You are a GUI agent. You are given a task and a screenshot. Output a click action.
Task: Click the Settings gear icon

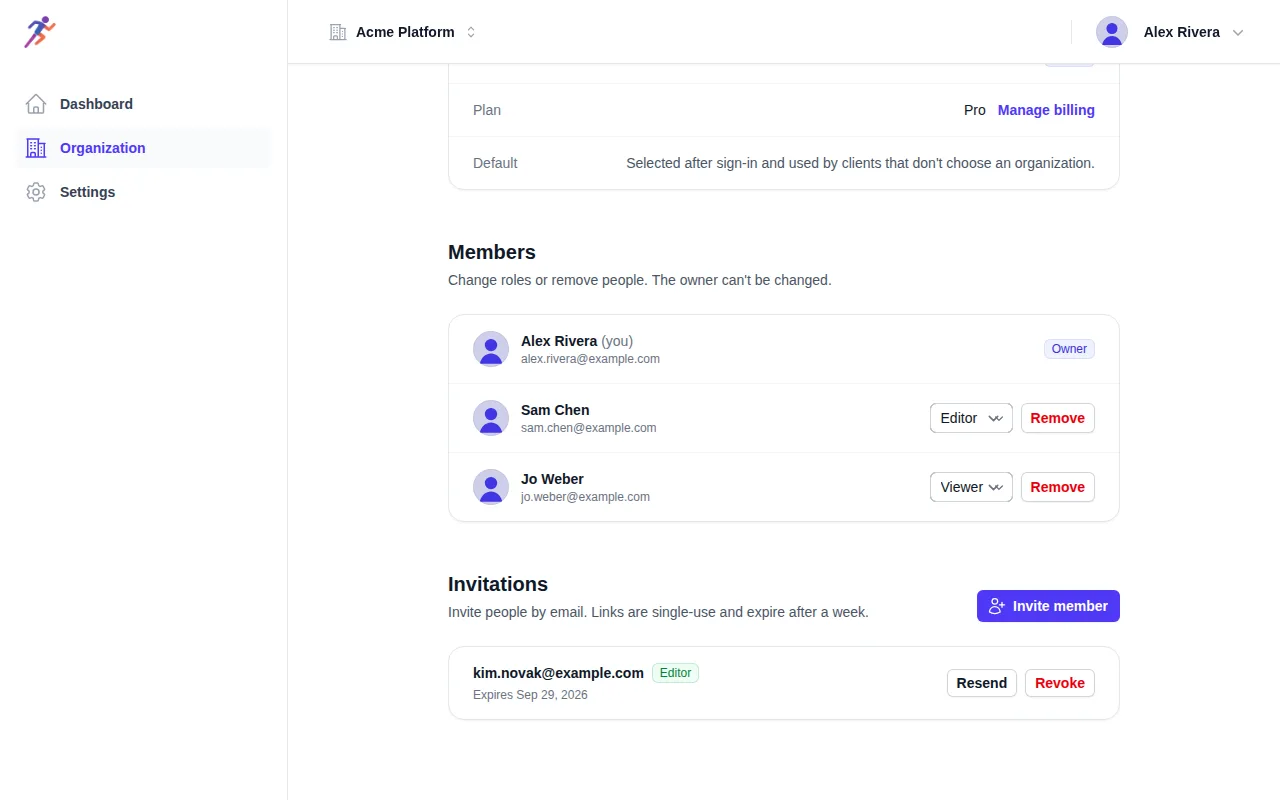tap(36, 192)
